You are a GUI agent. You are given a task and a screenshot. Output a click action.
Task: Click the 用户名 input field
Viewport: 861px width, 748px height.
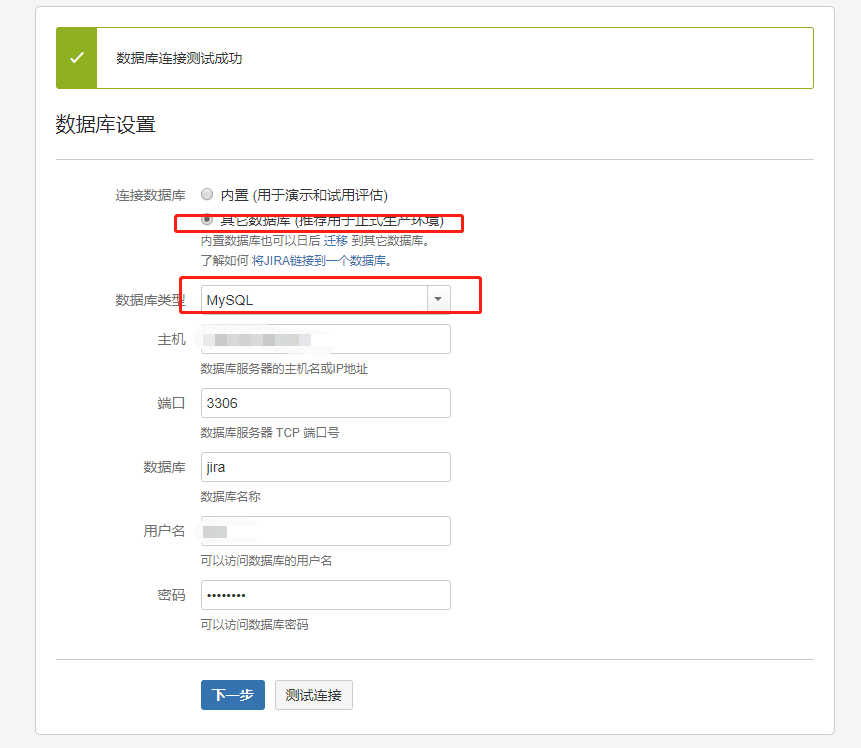325,531
